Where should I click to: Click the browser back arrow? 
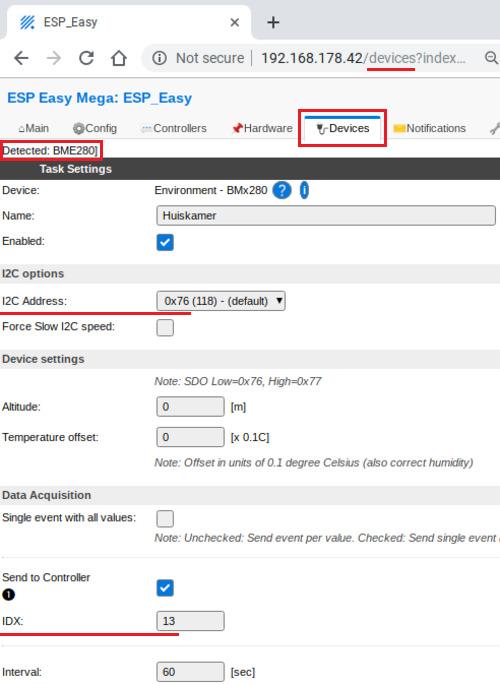tap(21, 58)
